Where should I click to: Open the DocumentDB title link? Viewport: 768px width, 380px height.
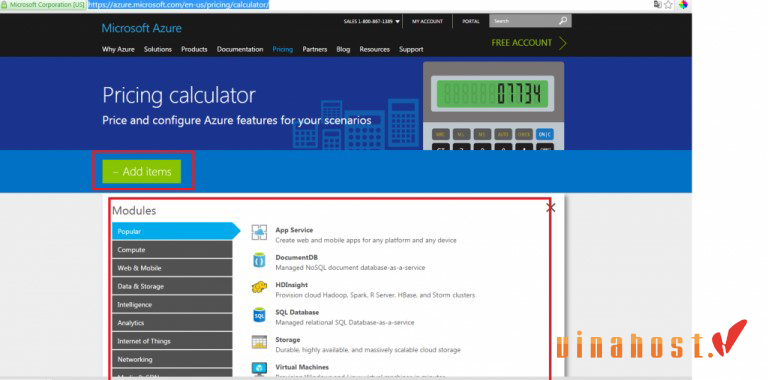click(297, 257)
